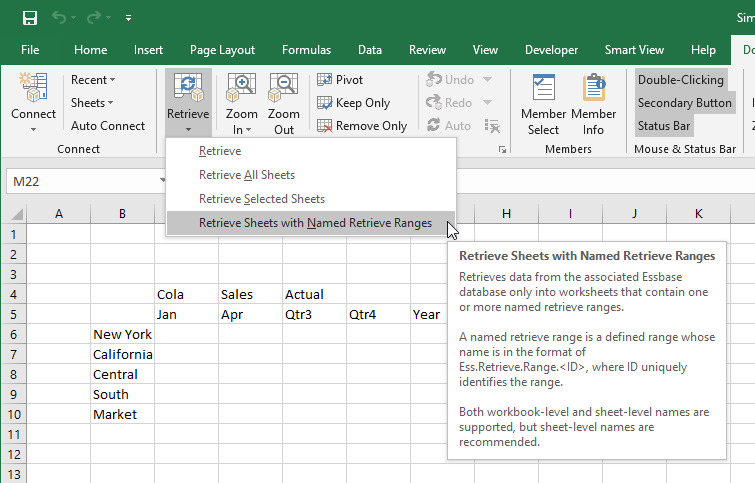Viewport: 755px width, 483px height.
Task: Open the View tab
Action: point(485,50)
